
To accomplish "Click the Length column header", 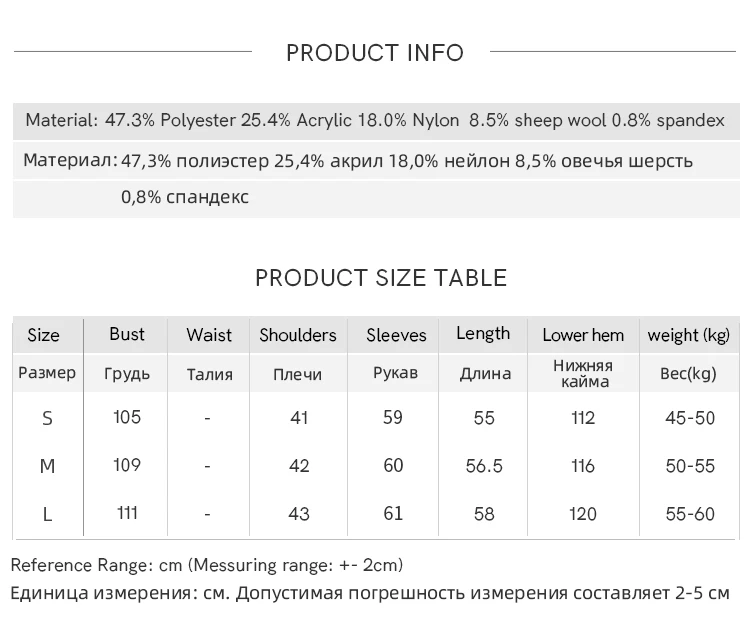I will coord(483,334).
